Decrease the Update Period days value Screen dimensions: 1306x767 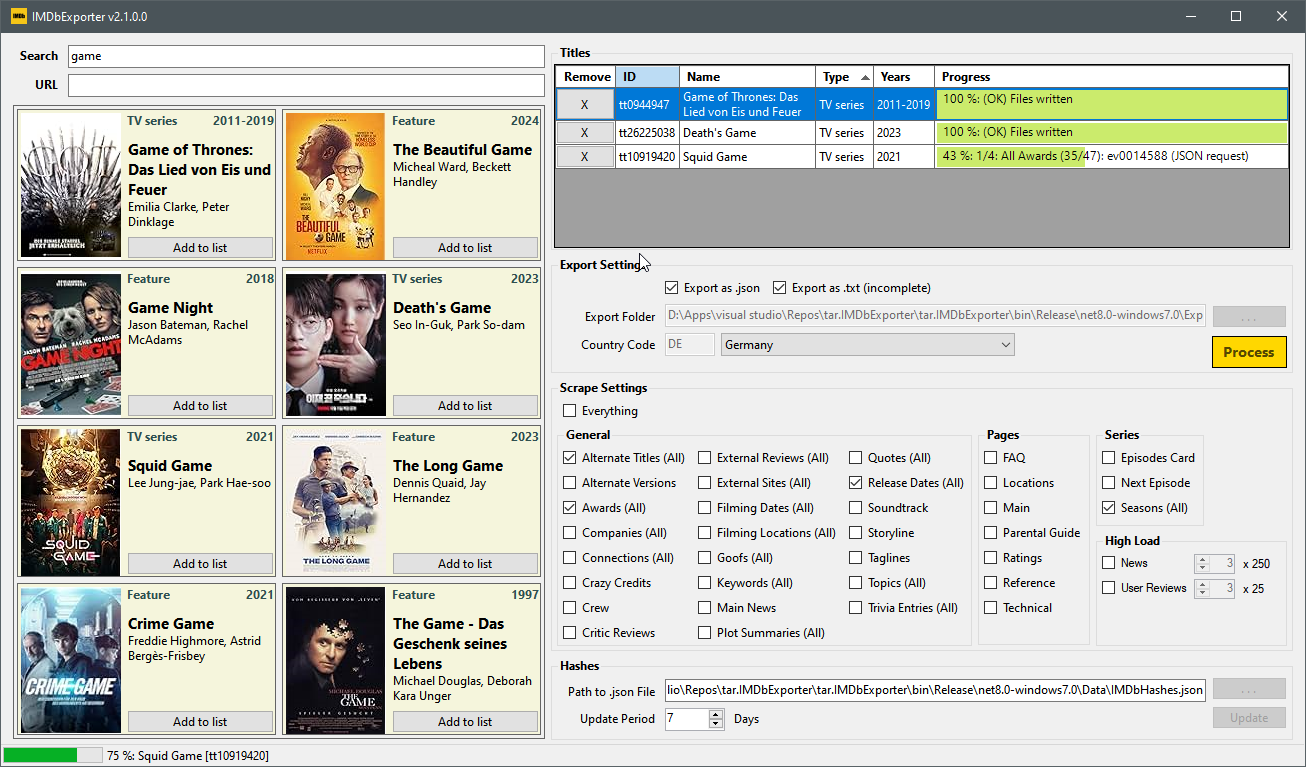[716, 724]
